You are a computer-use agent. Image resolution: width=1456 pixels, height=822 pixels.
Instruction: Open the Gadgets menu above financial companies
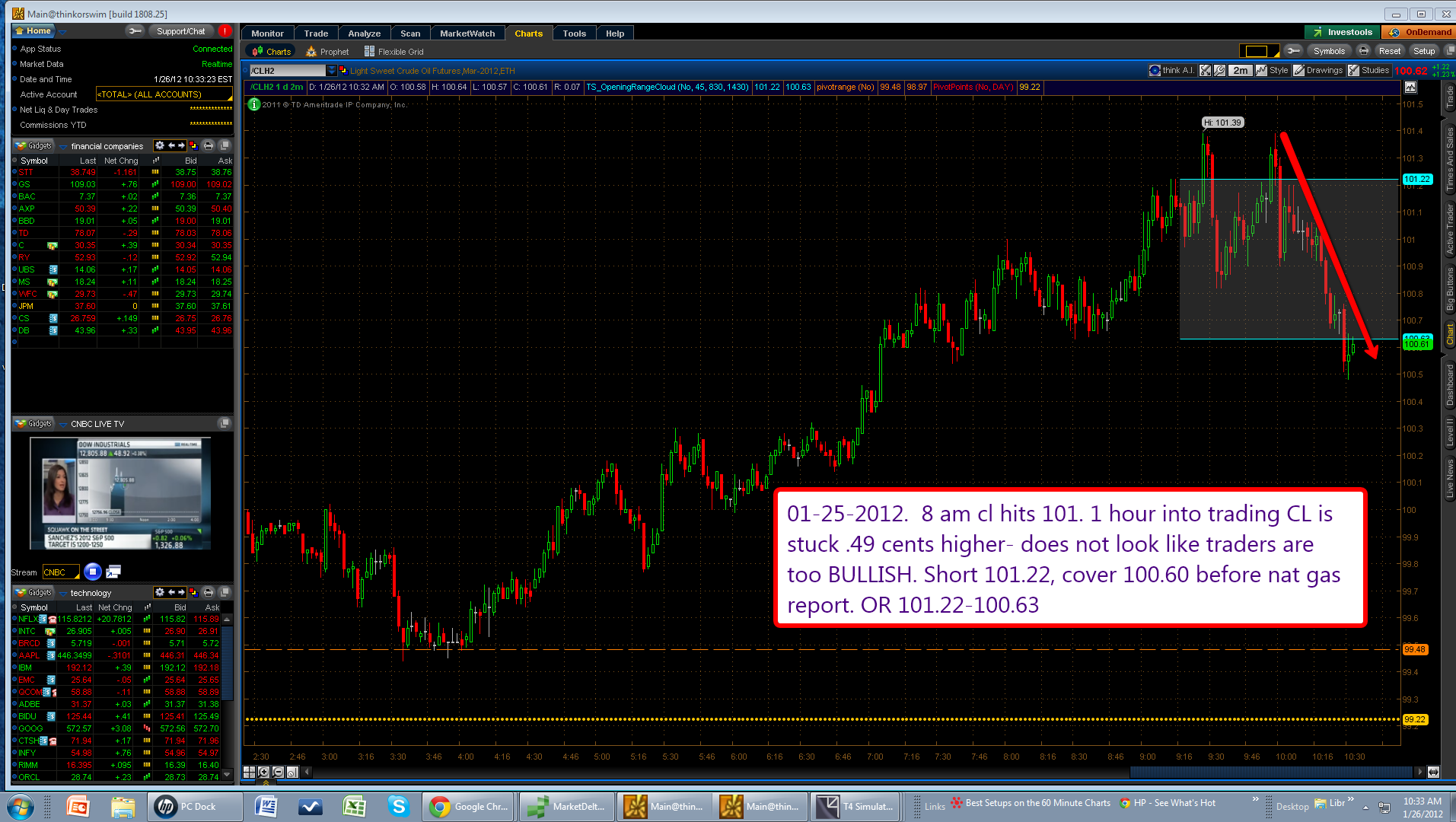coord(34,145)
